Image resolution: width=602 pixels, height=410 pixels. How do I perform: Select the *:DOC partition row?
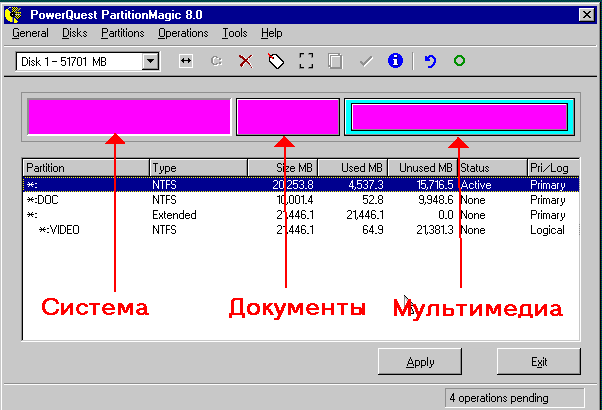tap(301, 200)
